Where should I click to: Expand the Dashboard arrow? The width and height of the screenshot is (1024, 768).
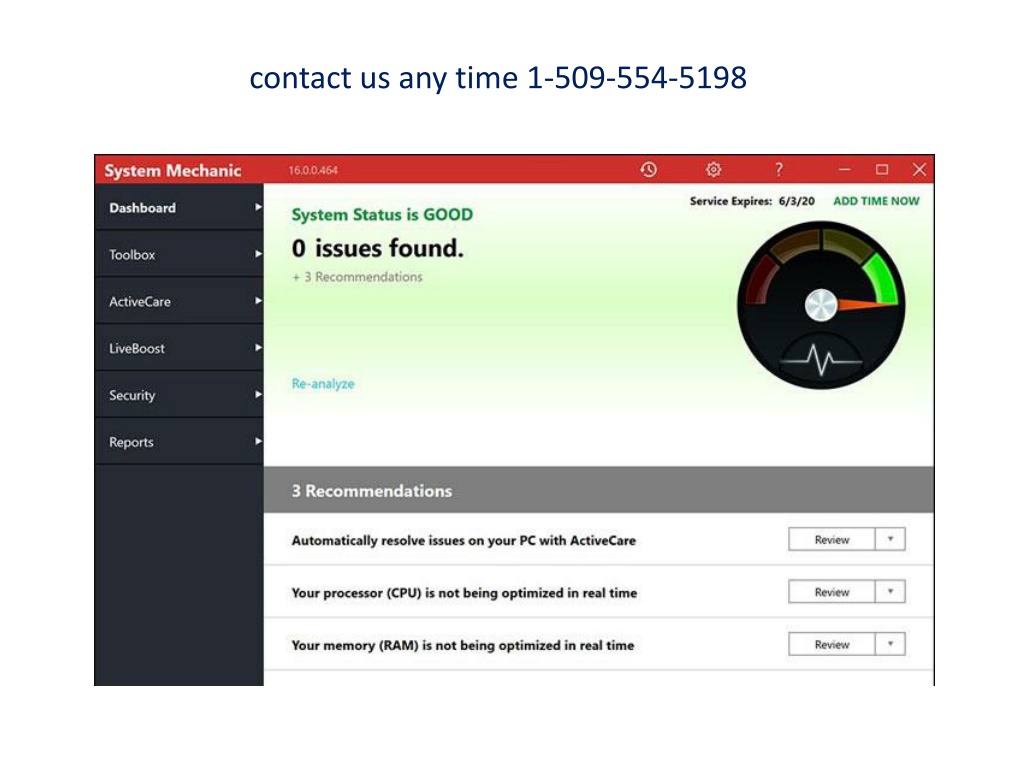[x=258, y=207]
